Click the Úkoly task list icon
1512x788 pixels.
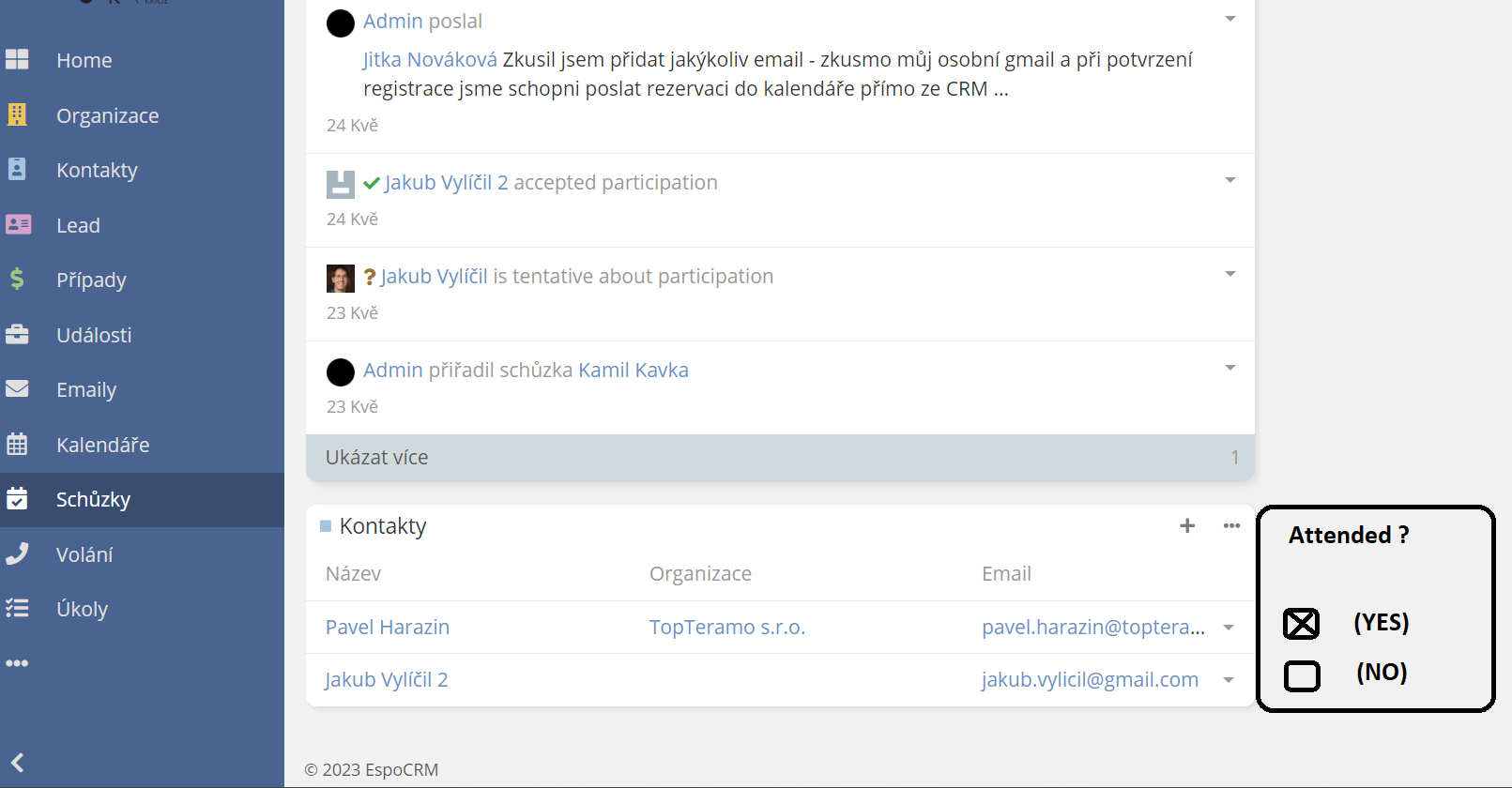pos(17,608)
